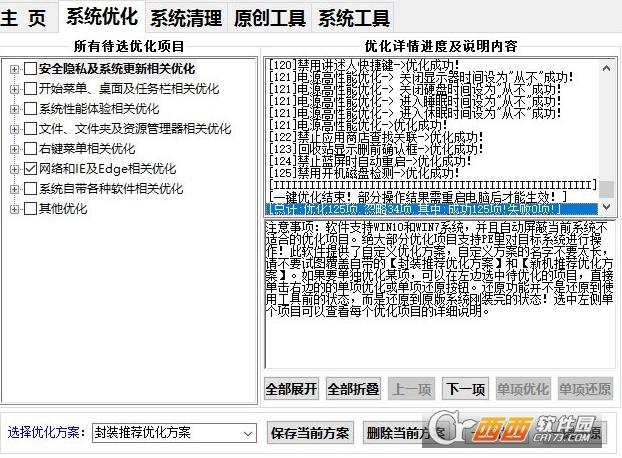Expand 开始菜单、桌面及任务栏相关优化 tree node

pyautogui.click(x=14, y=89)
